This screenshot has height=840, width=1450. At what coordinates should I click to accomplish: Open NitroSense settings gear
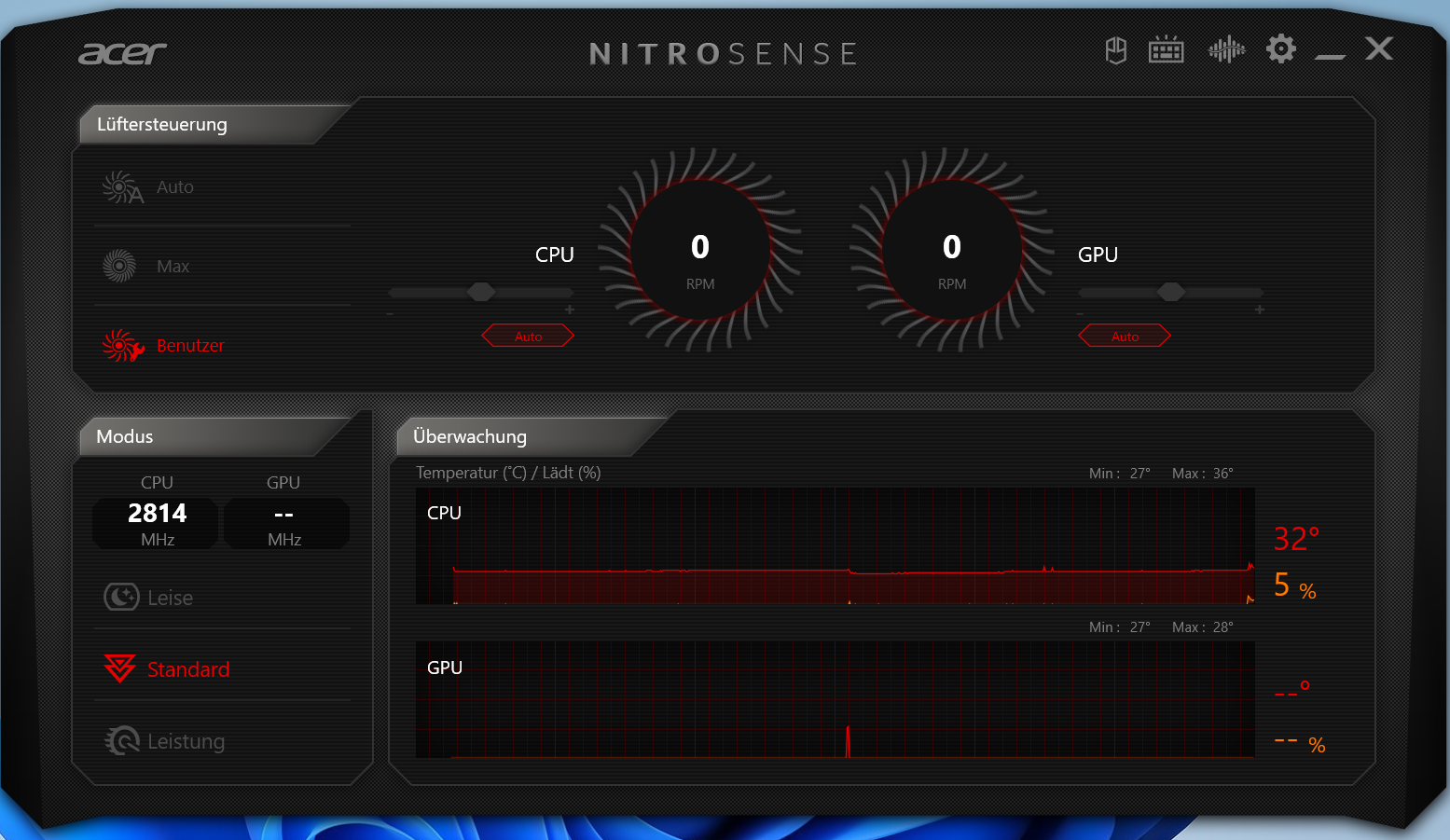pos(1281,49)
